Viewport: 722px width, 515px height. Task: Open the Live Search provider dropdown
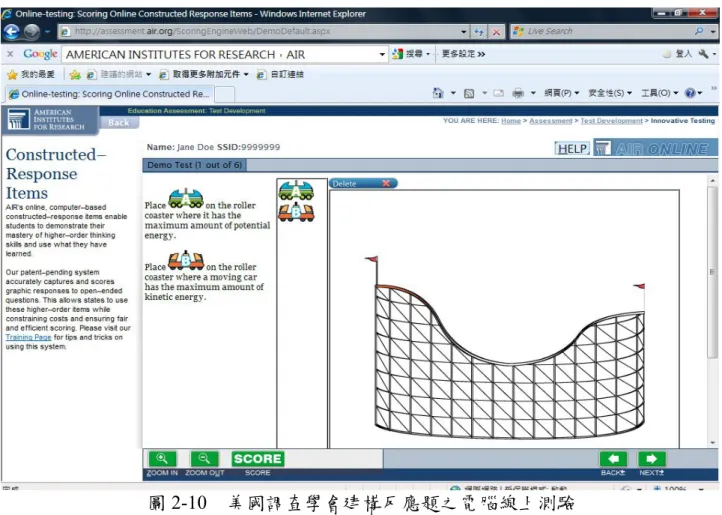point(713,32)
